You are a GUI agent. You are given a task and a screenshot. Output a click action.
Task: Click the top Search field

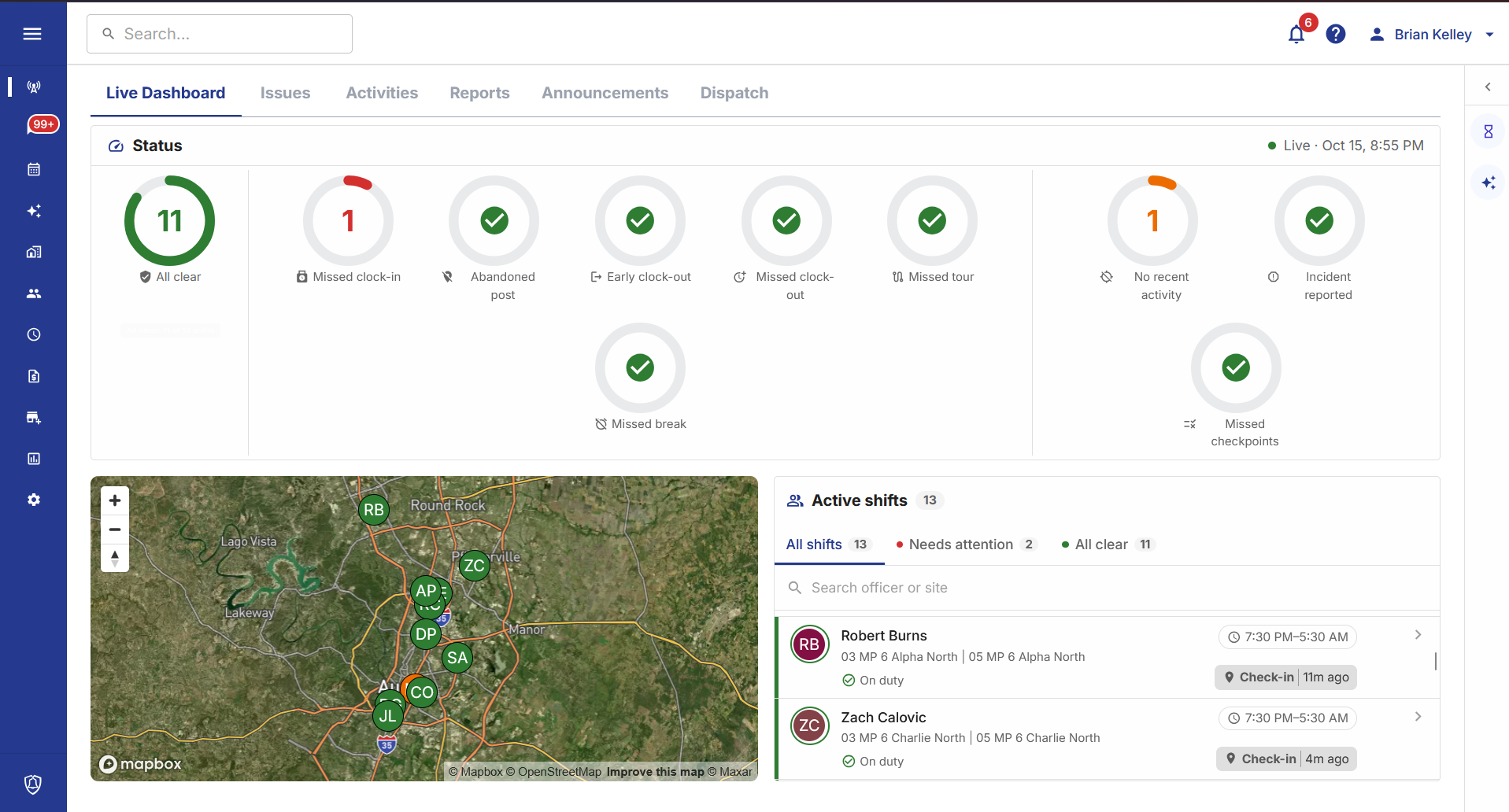[x=220, y=34]
